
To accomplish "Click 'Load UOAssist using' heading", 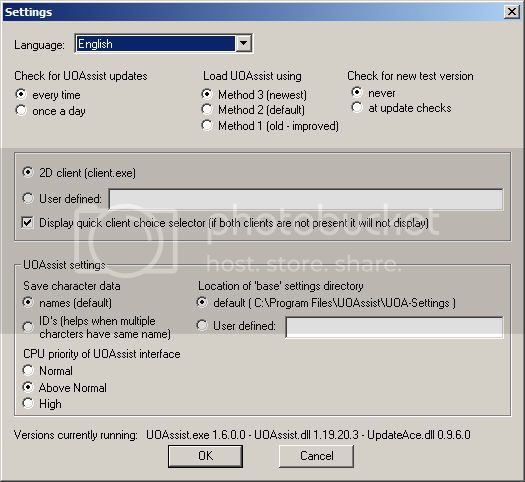I will point(252,76).
